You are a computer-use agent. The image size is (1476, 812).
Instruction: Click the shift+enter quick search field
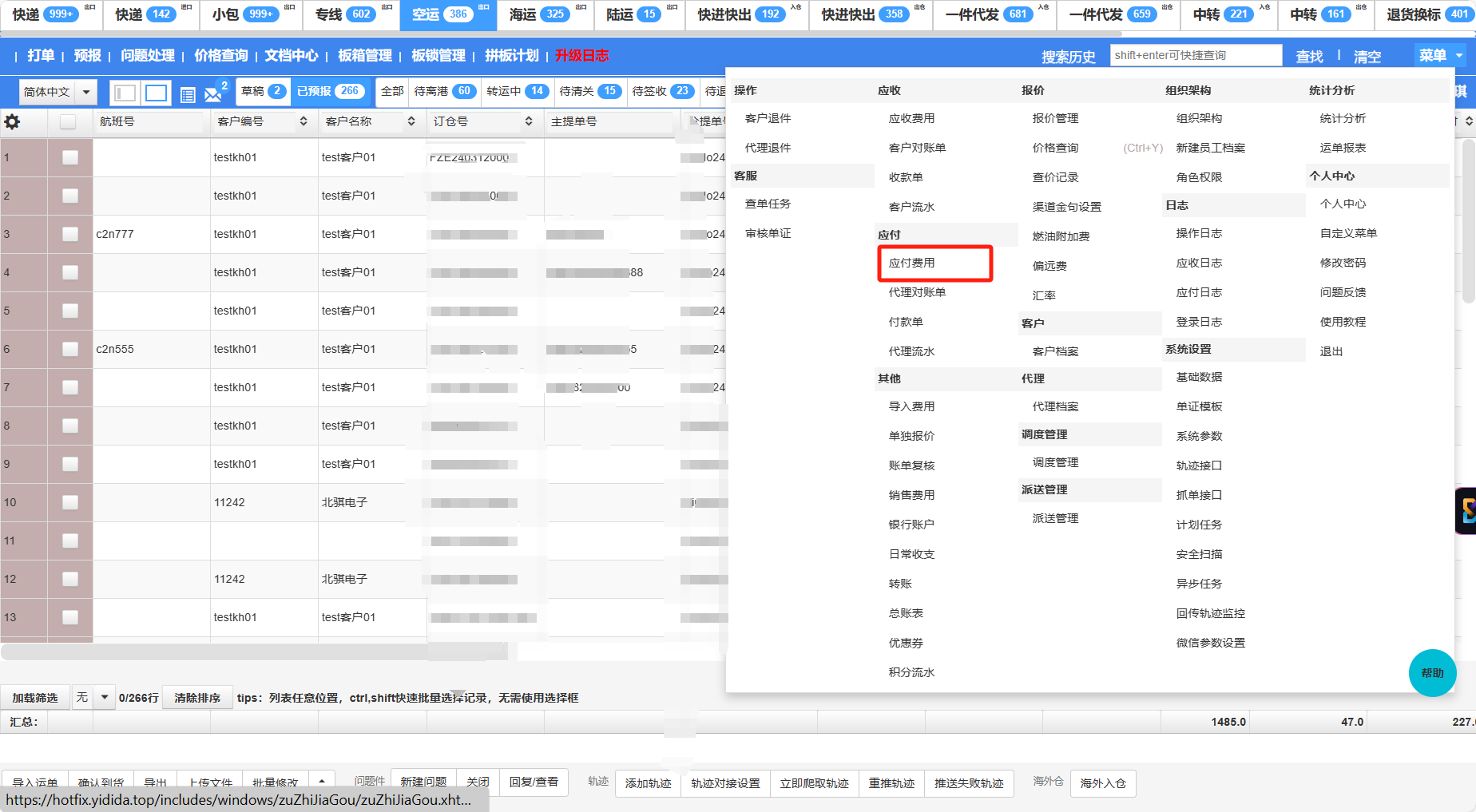coord(1195,55)
